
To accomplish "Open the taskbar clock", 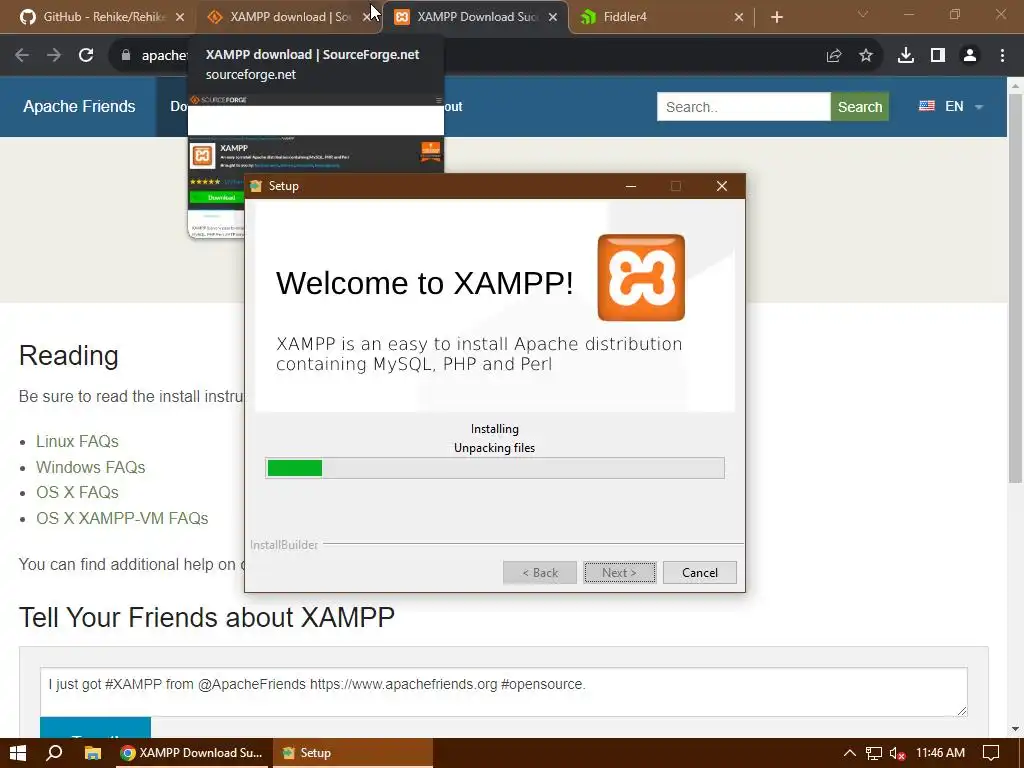I will point(940,753).
